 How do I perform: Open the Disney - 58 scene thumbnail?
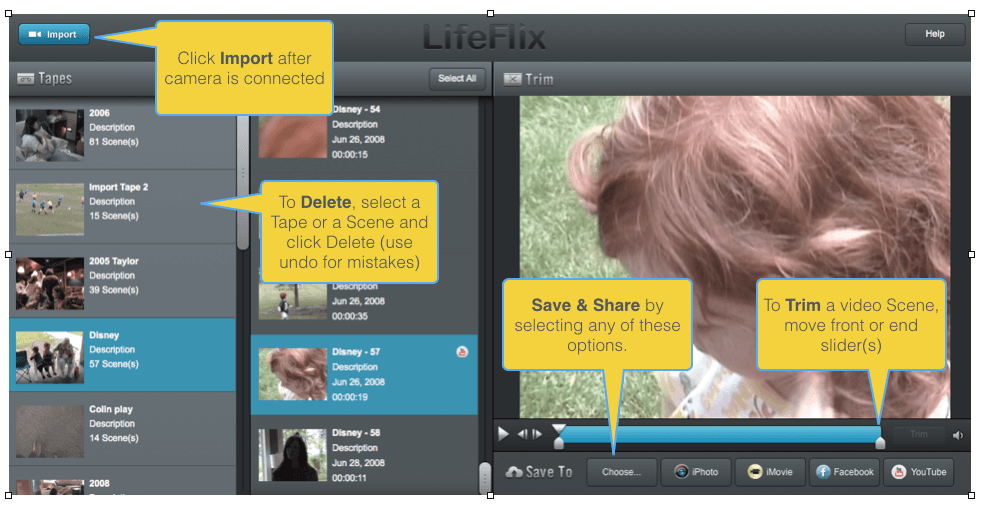click(292, 456)
